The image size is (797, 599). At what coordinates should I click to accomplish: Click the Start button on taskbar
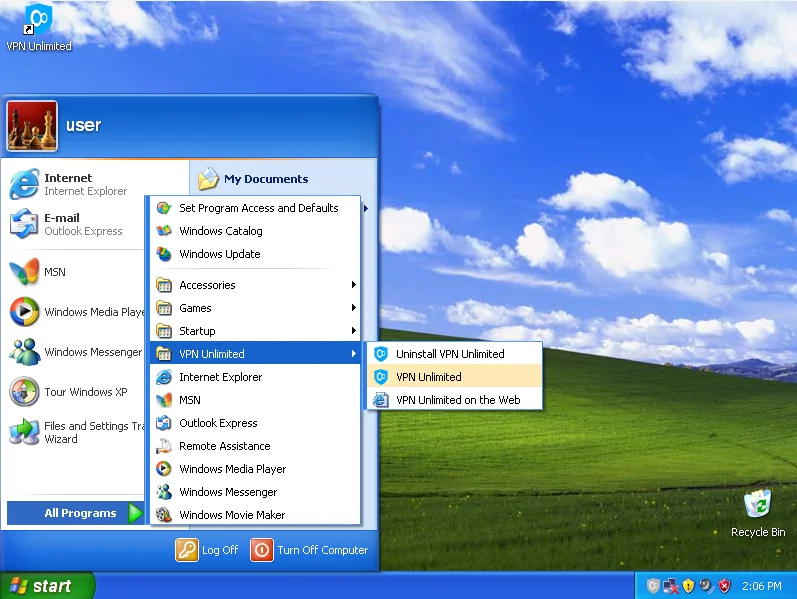tap(47, 586)
